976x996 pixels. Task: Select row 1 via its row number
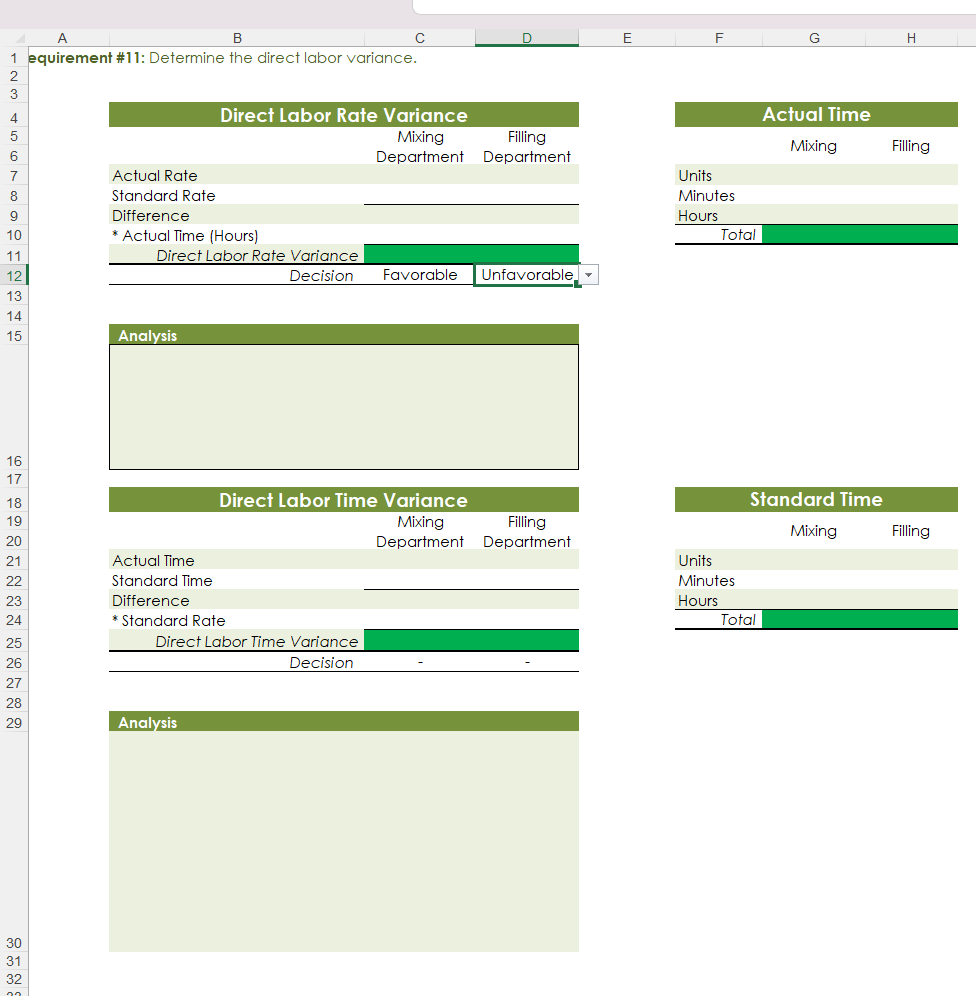click(14, 57)
